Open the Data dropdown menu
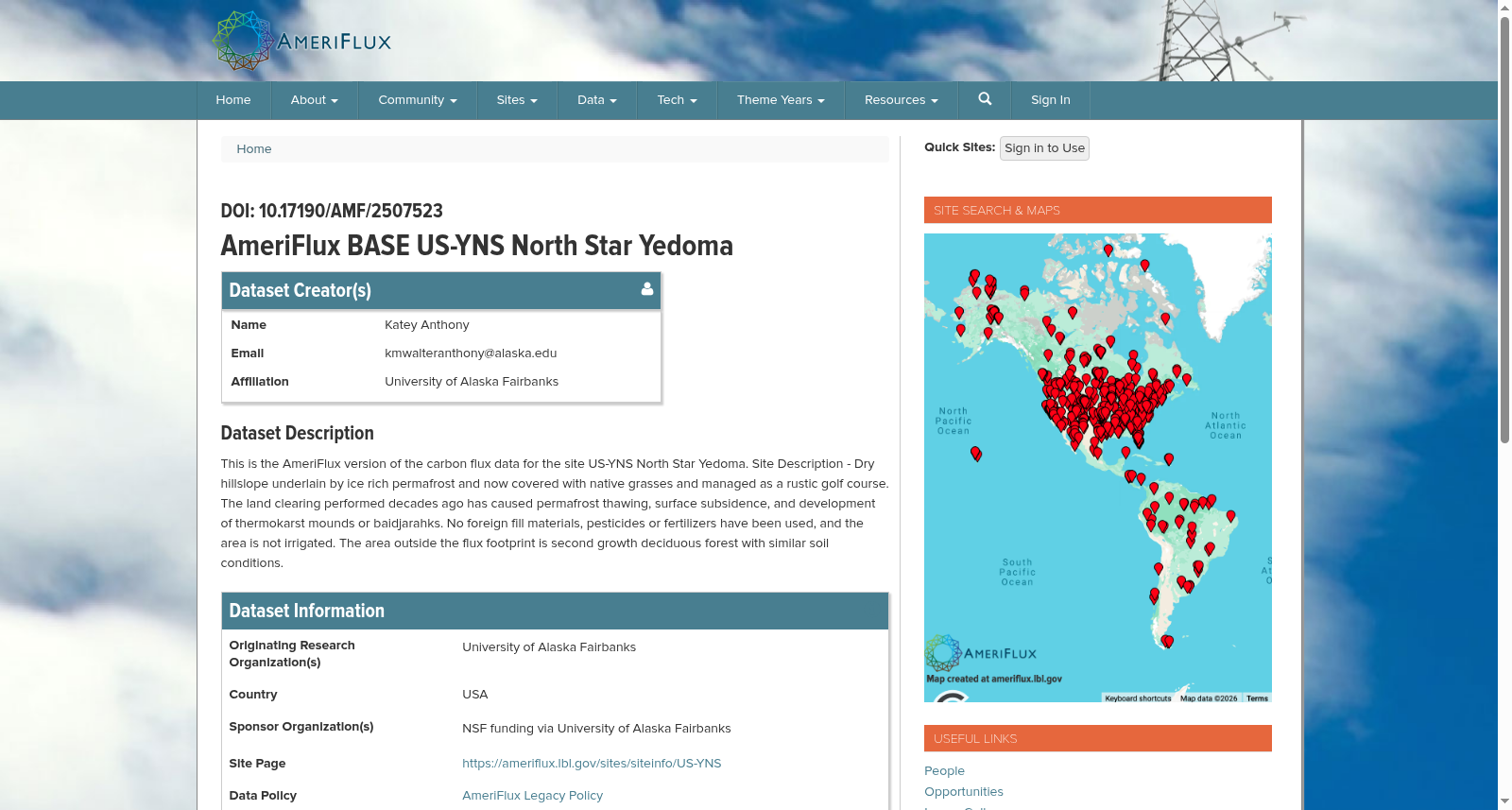1512x810 pixels. [597, 100]
